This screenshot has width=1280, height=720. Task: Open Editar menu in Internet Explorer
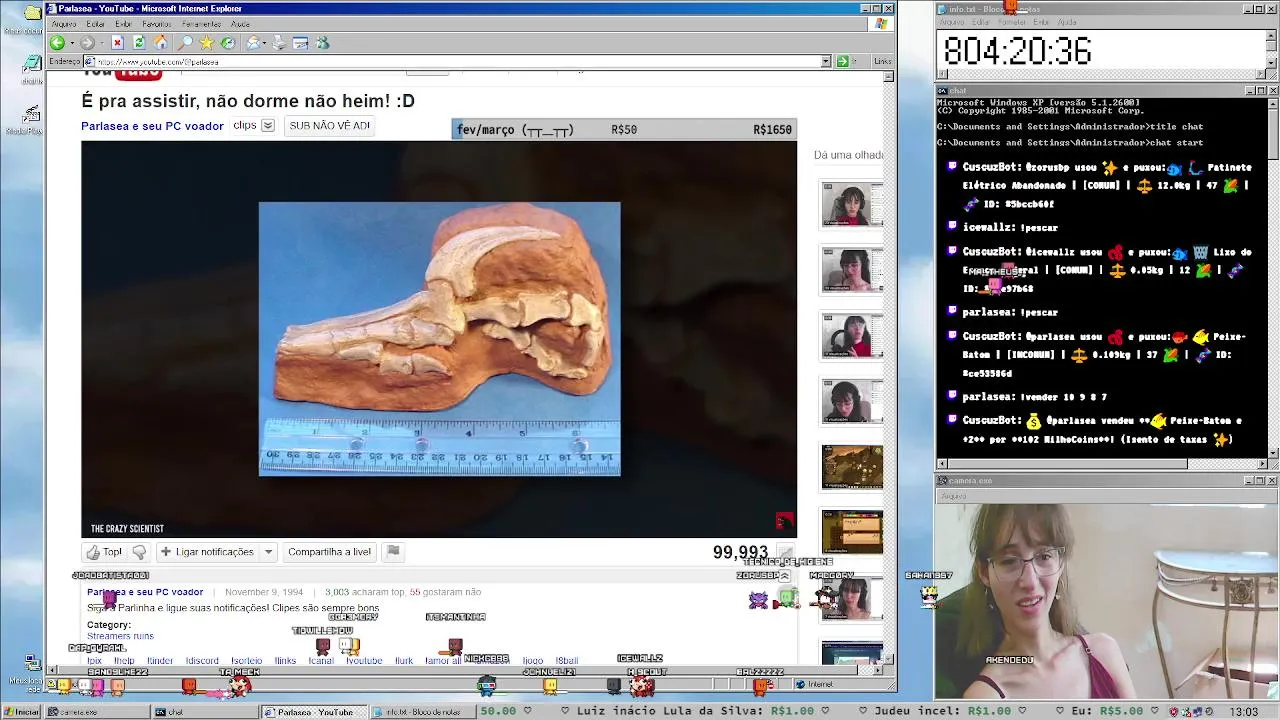[x=95, y=24]
